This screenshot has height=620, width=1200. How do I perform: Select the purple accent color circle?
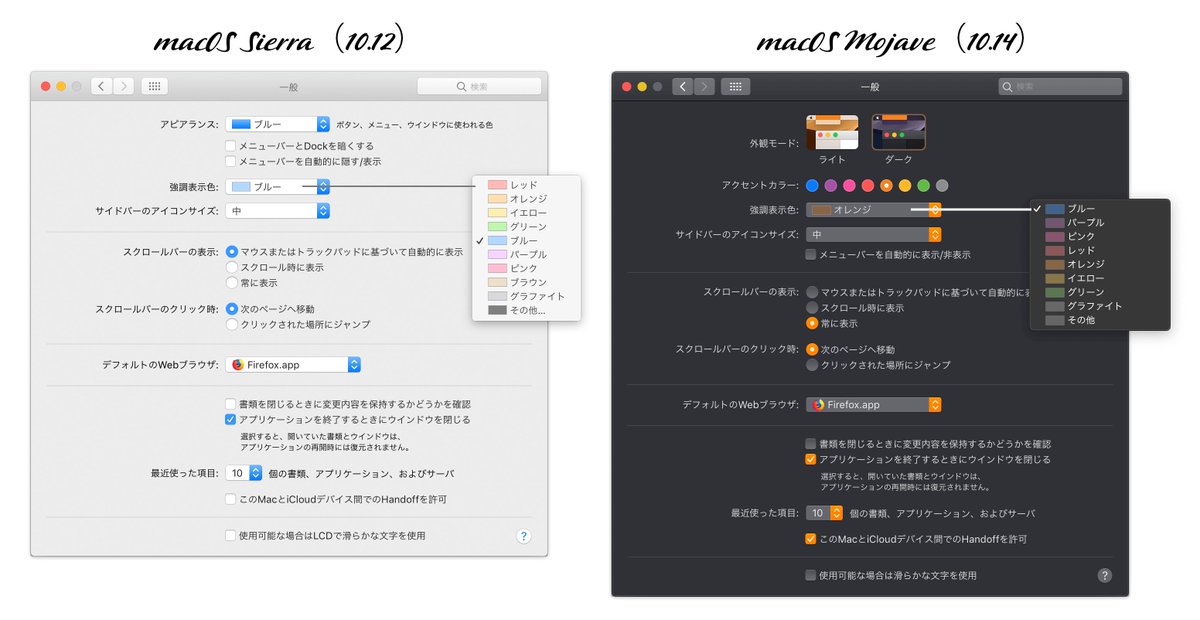(831, 185)
